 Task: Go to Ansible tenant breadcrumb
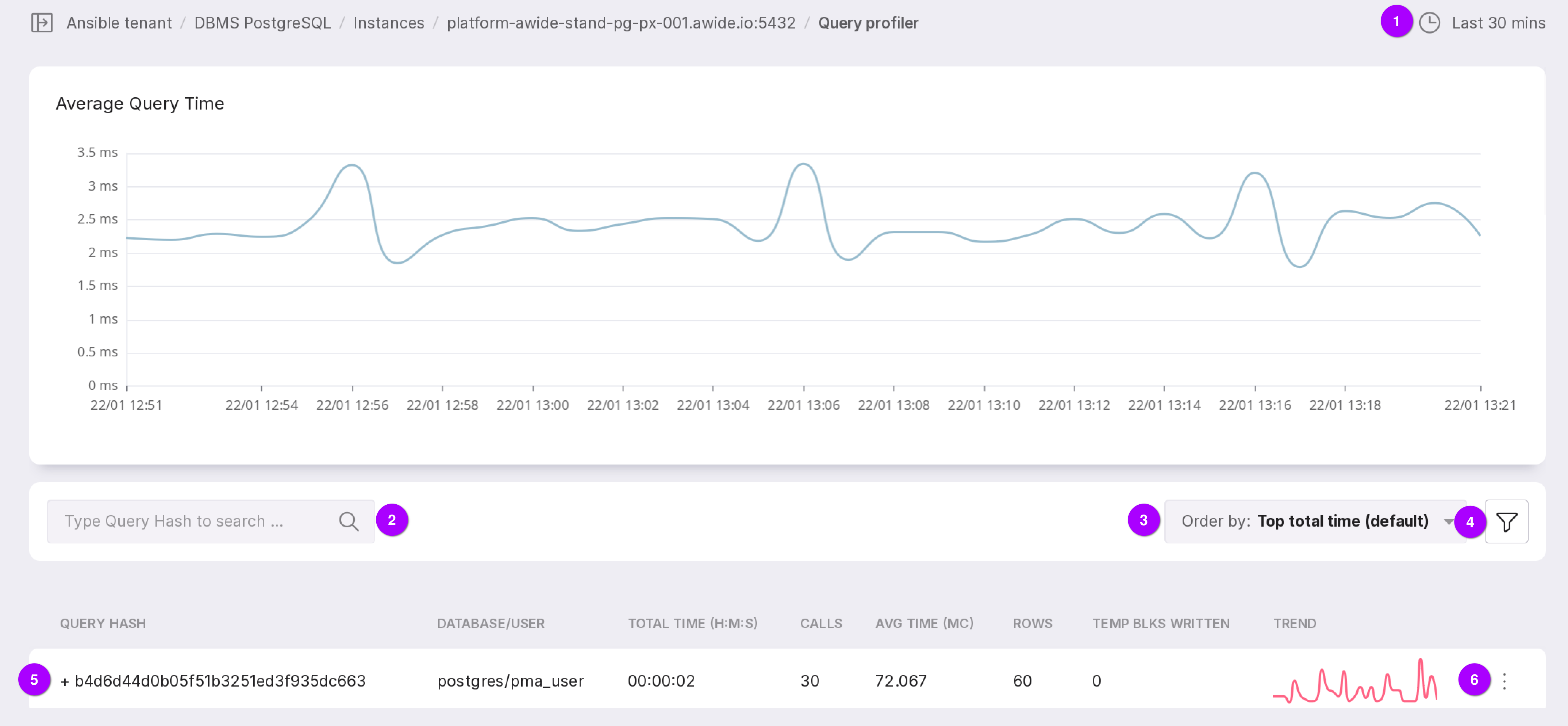click(119, 23)
